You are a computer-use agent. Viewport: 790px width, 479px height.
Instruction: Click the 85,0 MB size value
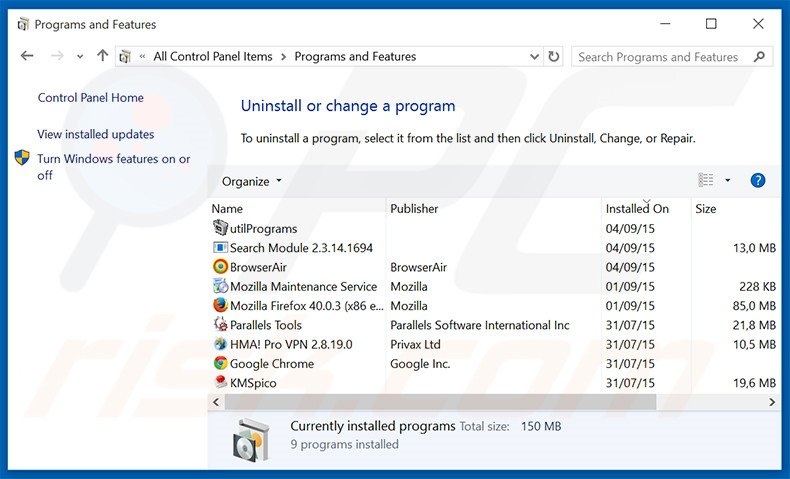[x=754, y=306]
